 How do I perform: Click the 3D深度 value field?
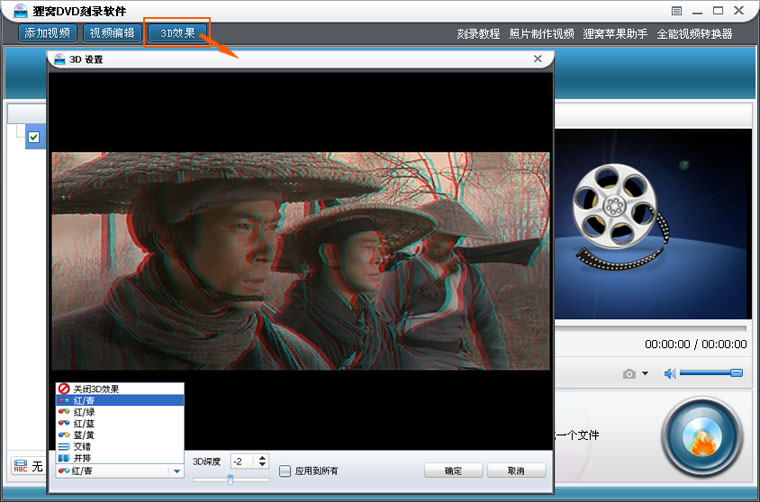coord(243,461)
